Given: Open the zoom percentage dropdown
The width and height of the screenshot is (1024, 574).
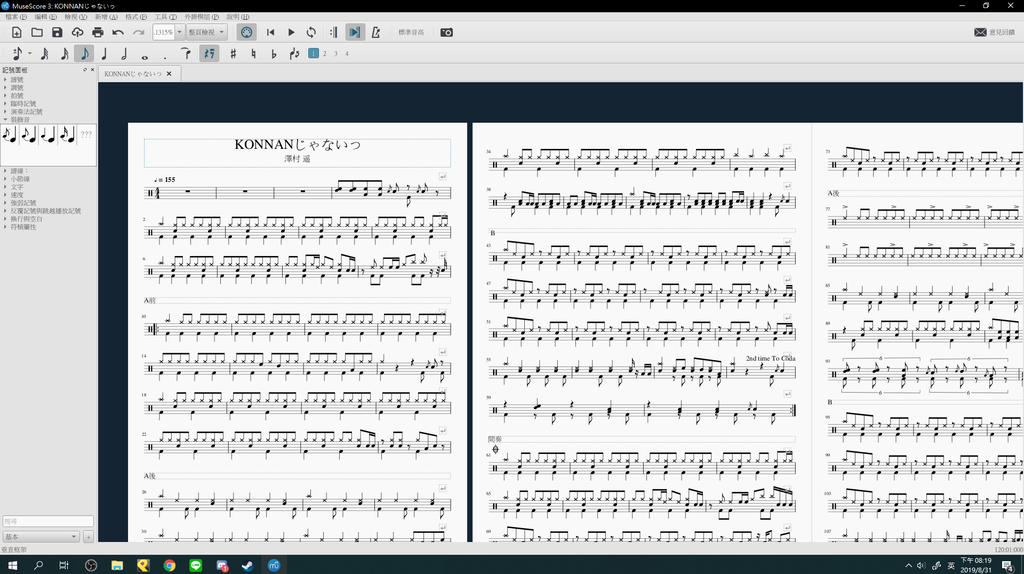Looking at the screenshot, I should pos(180,32).
